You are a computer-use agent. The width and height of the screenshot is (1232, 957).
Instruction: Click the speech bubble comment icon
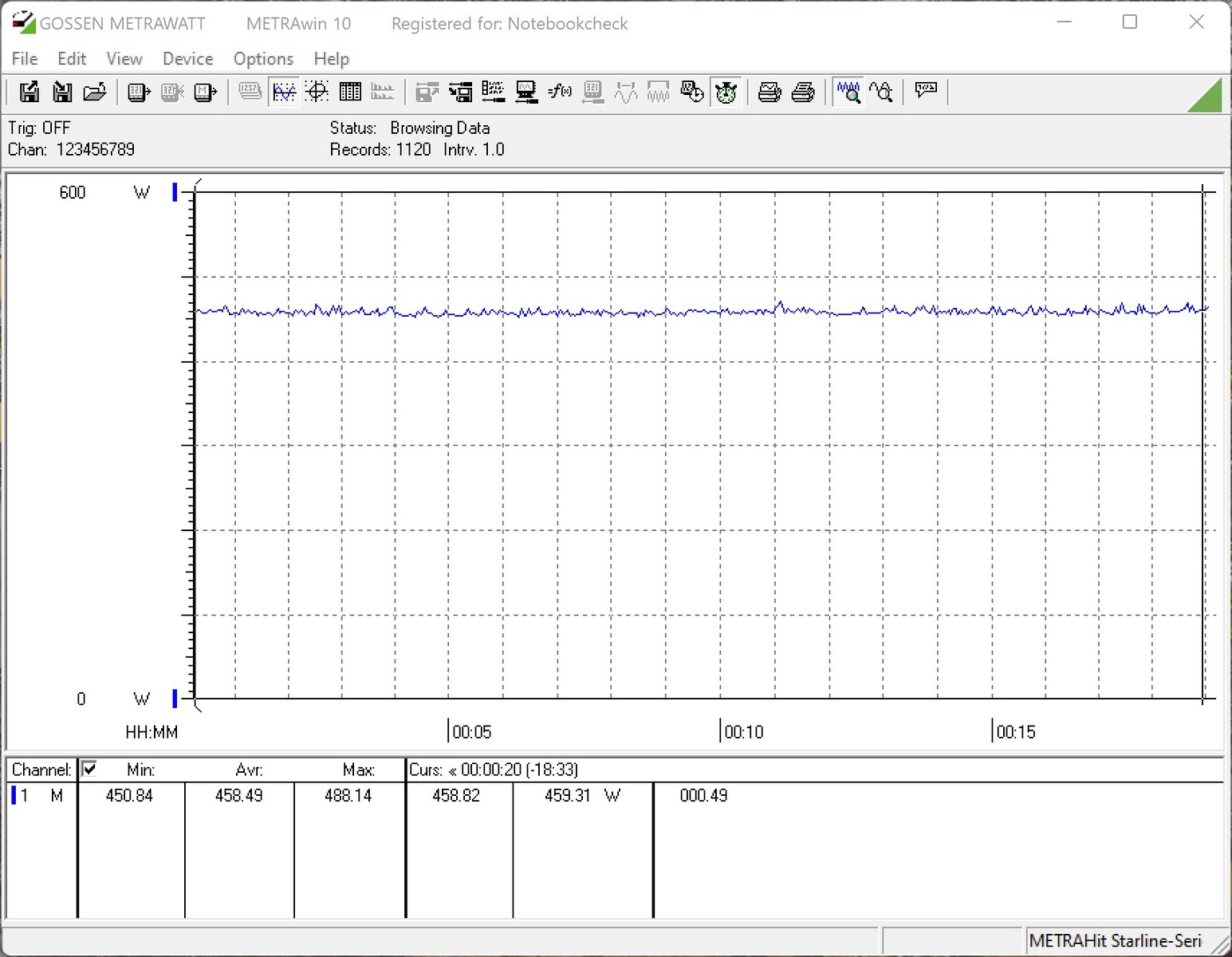[x=926, y=91]
